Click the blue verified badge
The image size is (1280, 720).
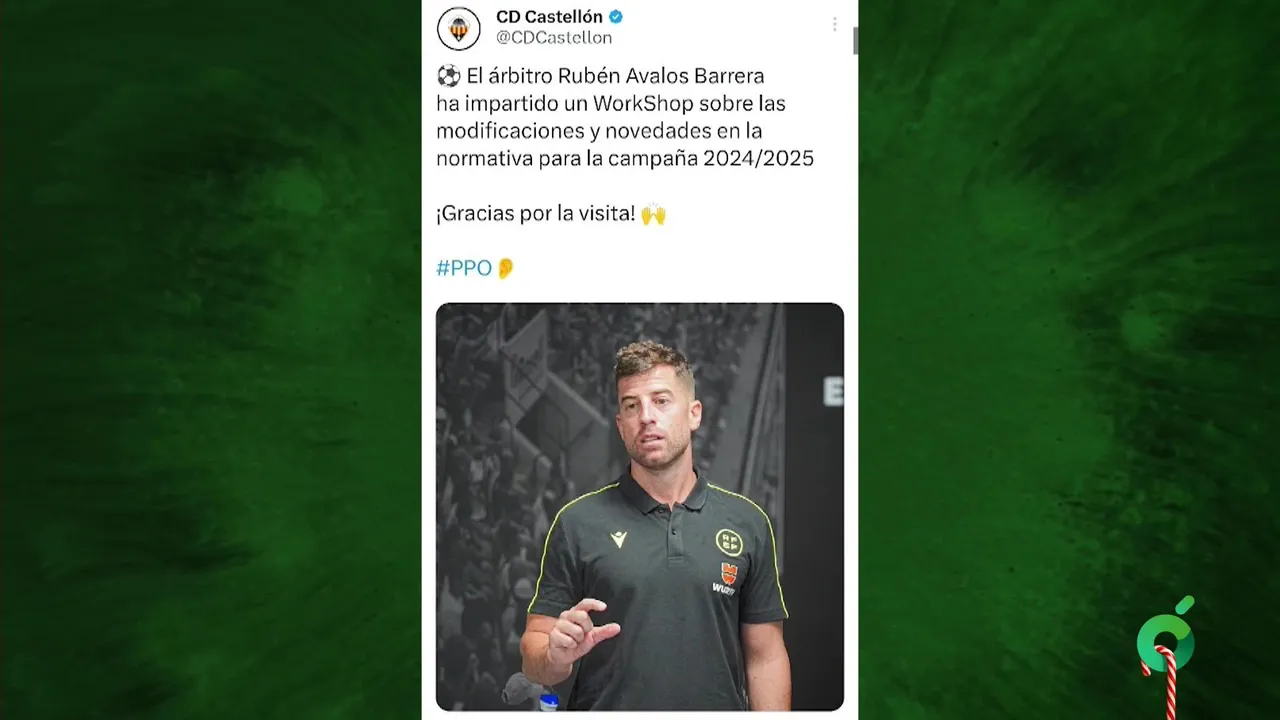617,17
